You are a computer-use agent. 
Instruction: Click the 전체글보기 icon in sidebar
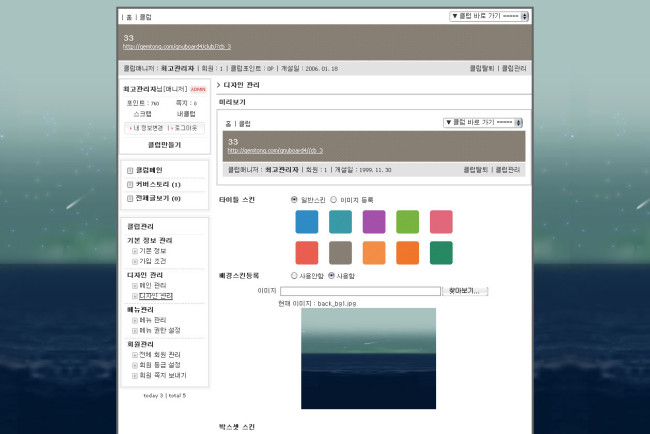coord(130,199)
